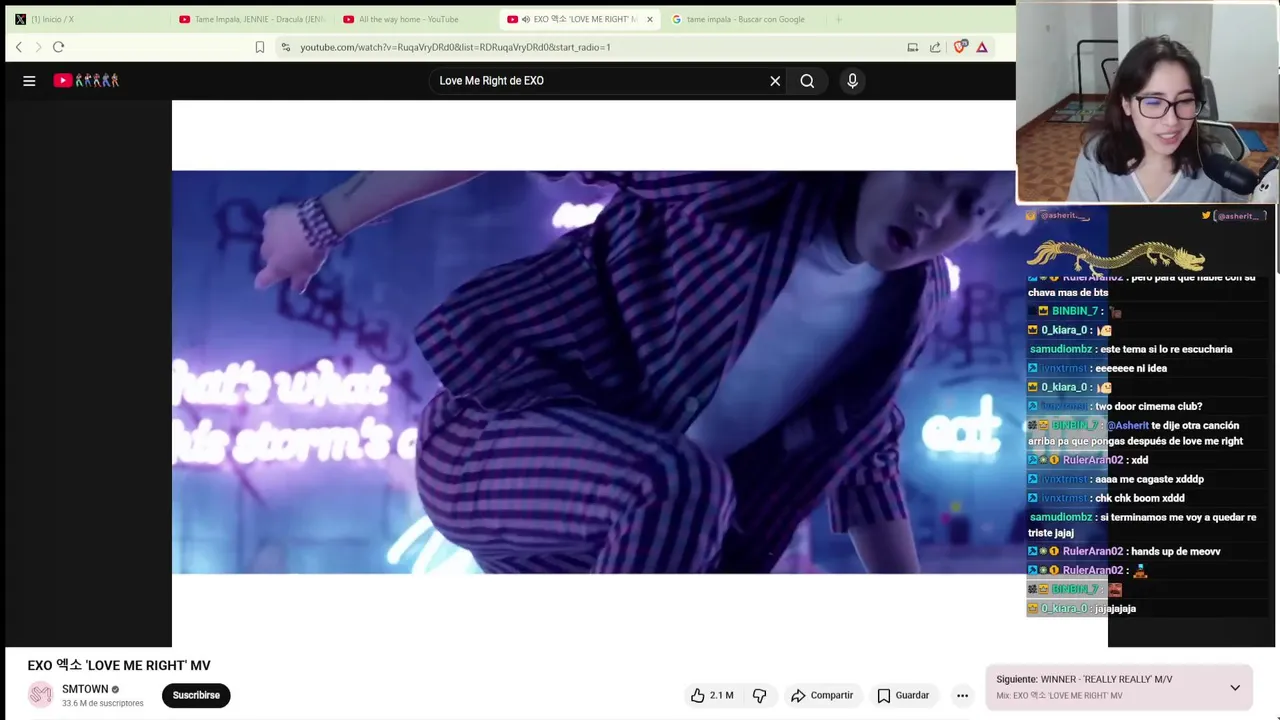
Task: Open the YouTube hamburger guide menu
Action: tap(29, 81)
